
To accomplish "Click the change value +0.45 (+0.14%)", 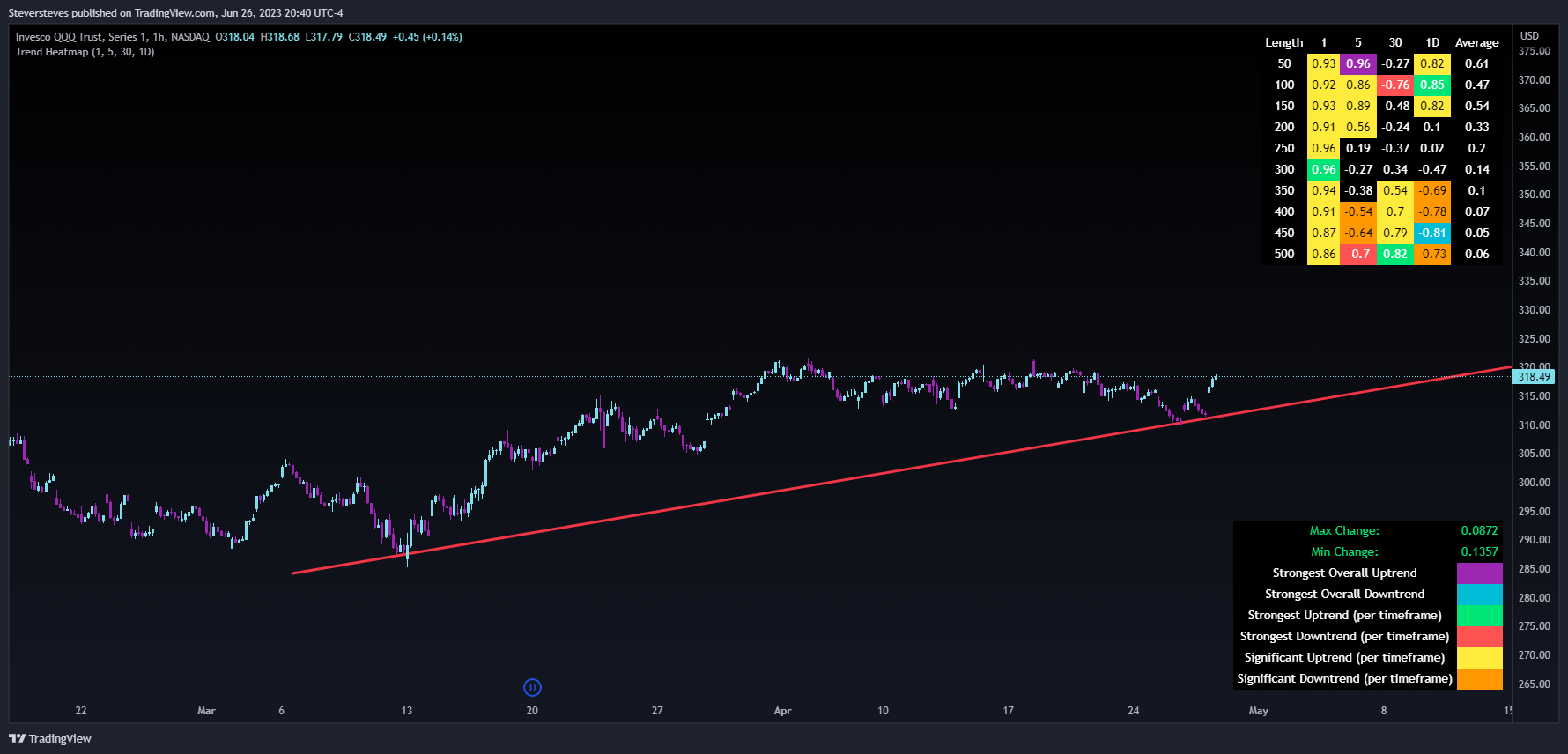I will [427, 37].
